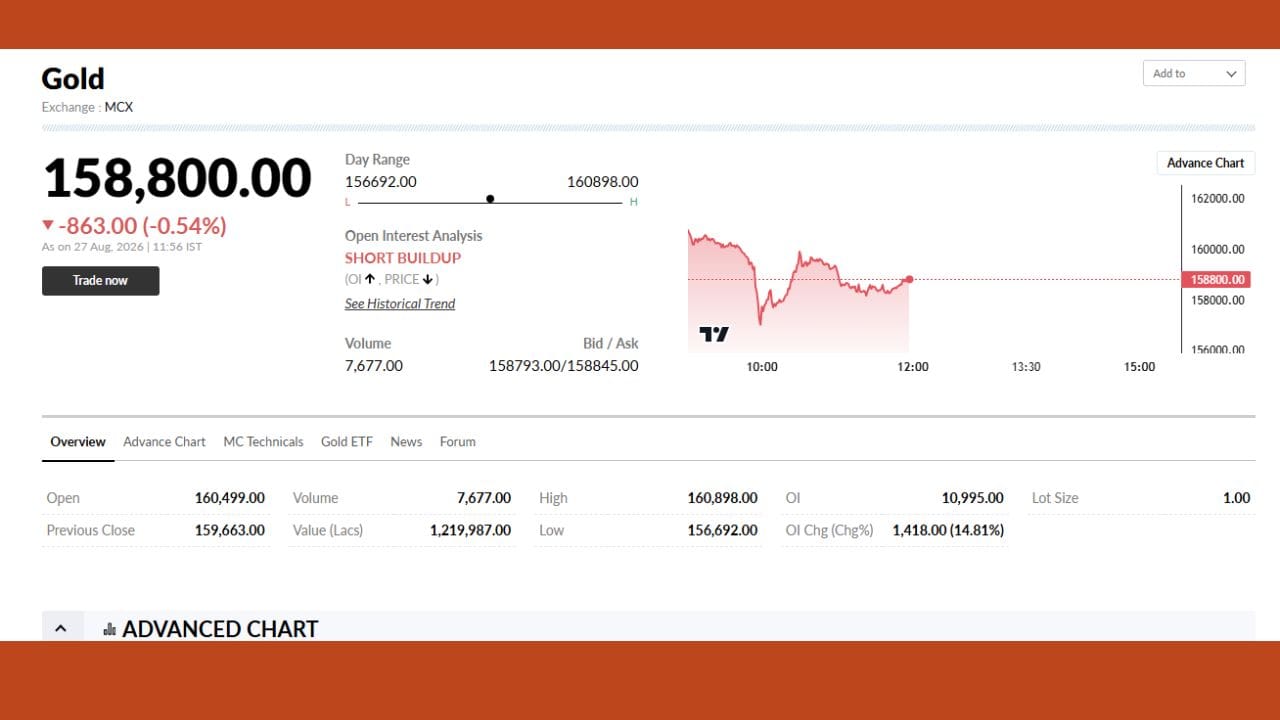
Task: Click the Open value 160,499.00
Action: (230, 498)
